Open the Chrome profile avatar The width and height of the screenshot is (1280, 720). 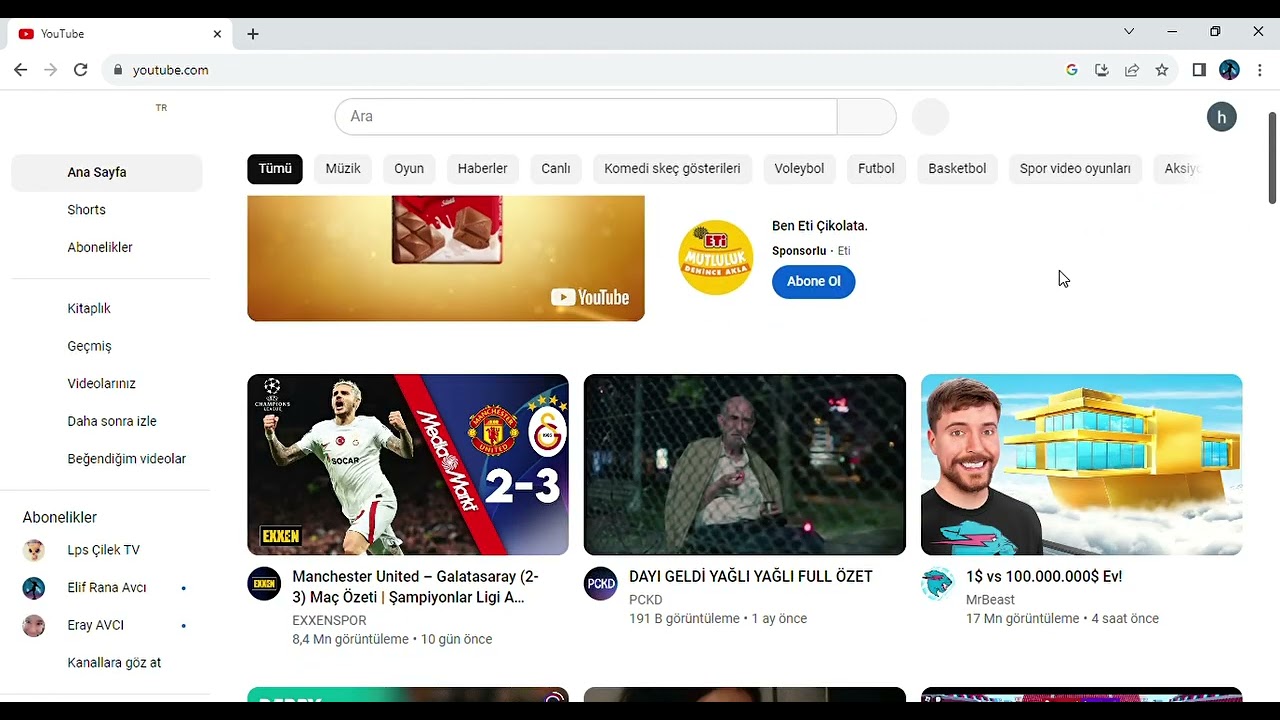(1229, 70)
